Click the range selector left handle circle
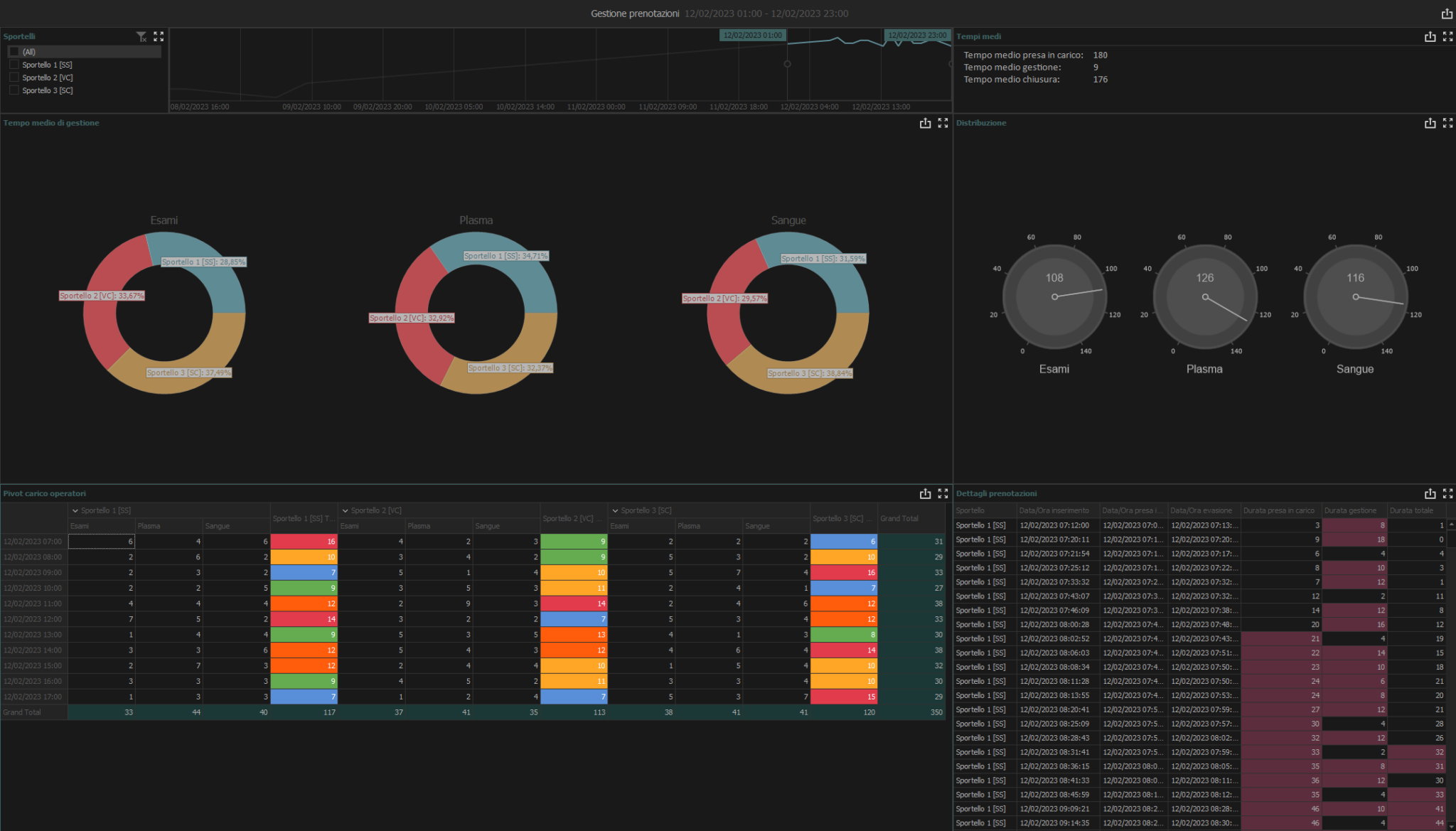This screenshot has width=1456, height=831. 787,64
